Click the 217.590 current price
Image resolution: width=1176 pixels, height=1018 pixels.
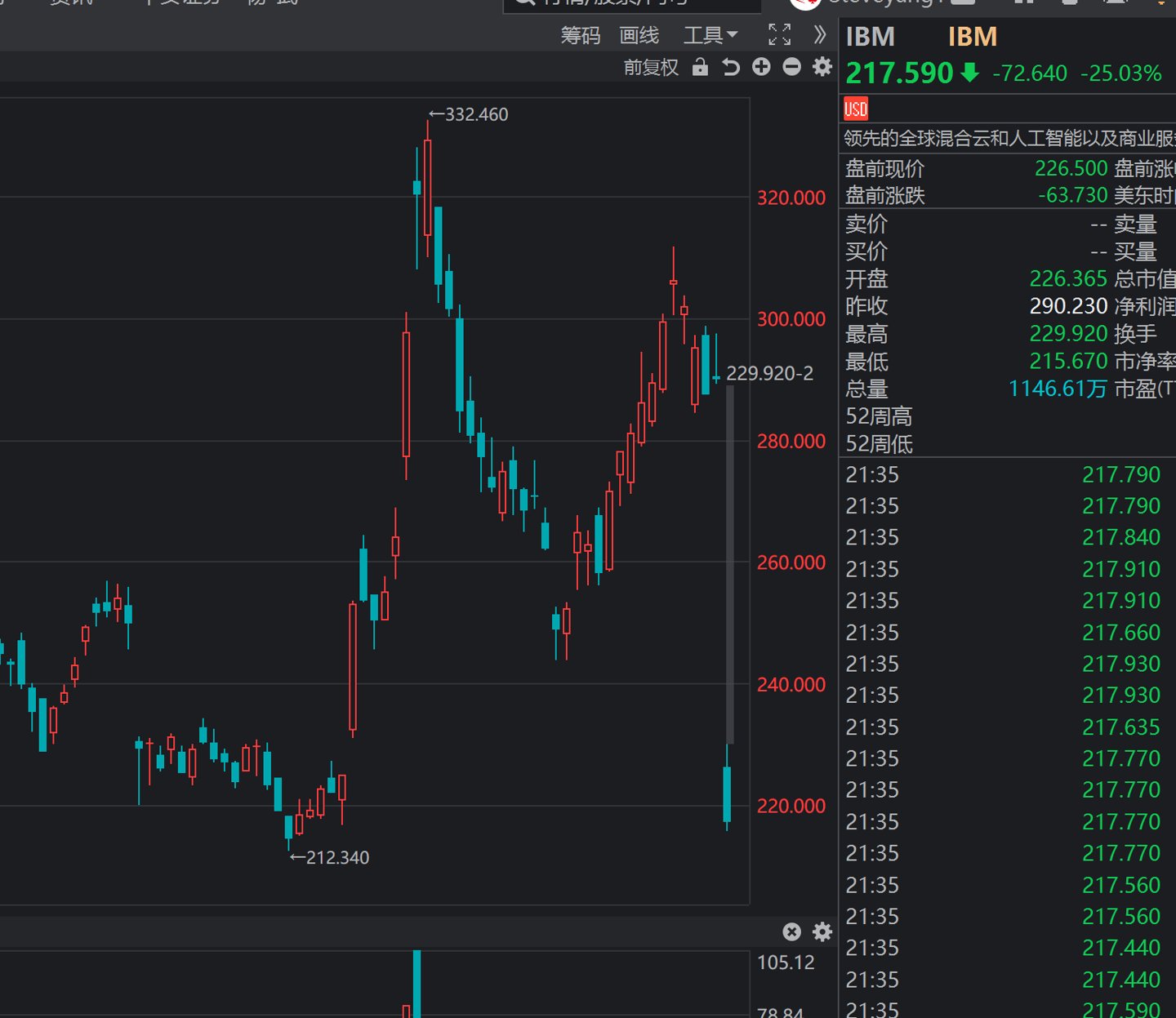(900, 73)
